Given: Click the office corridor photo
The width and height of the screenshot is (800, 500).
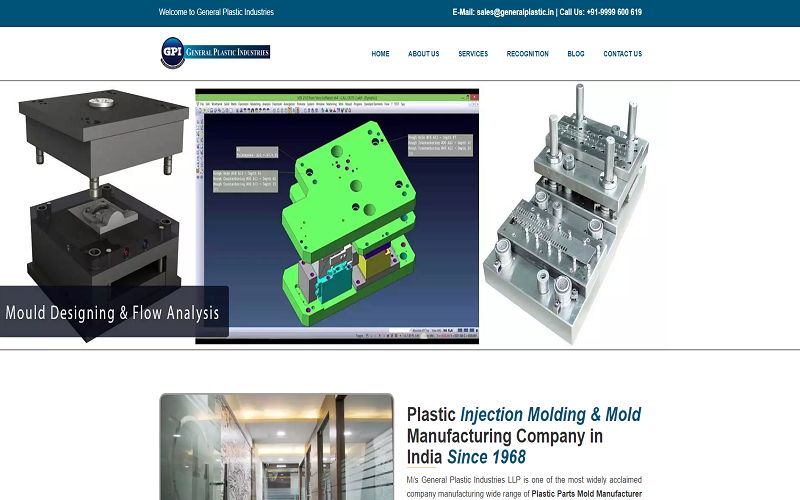Looking at the screenshot, I should tap(277, 446).
